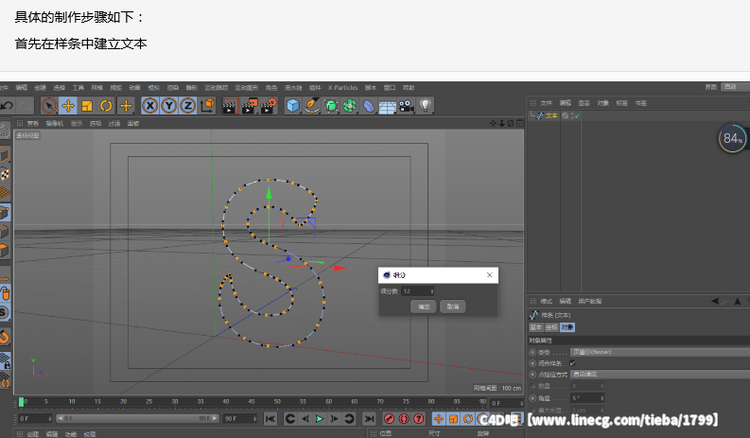Switch to the 坐标 tab
The image size is (750, 438).
550,327
